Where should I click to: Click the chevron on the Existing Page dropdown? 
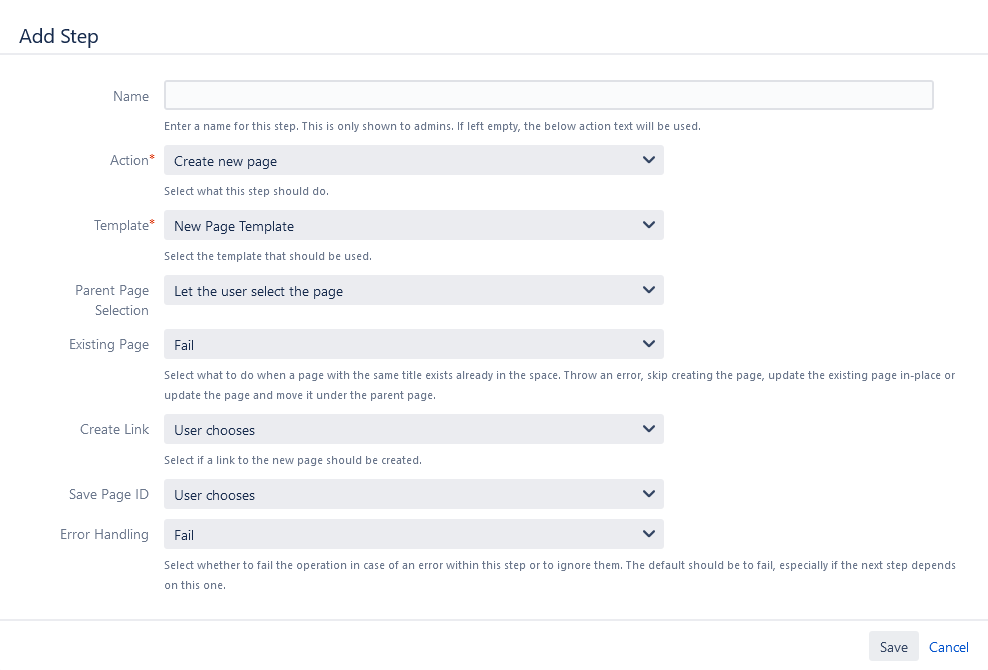click(648, 344)
